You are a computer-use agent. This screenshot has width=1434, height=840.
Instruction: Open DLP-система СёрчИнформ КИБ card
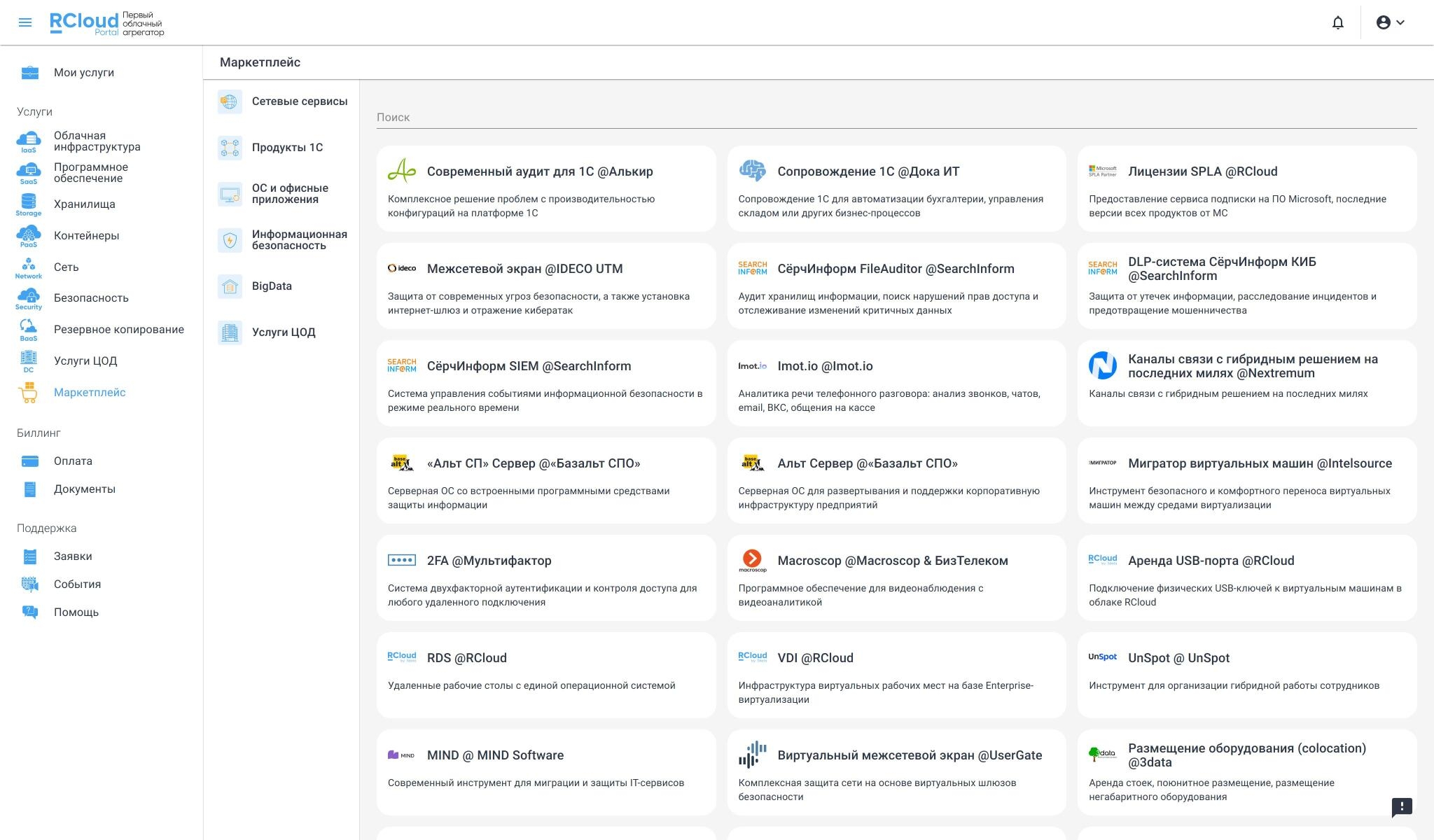(x=1247, y=286)
